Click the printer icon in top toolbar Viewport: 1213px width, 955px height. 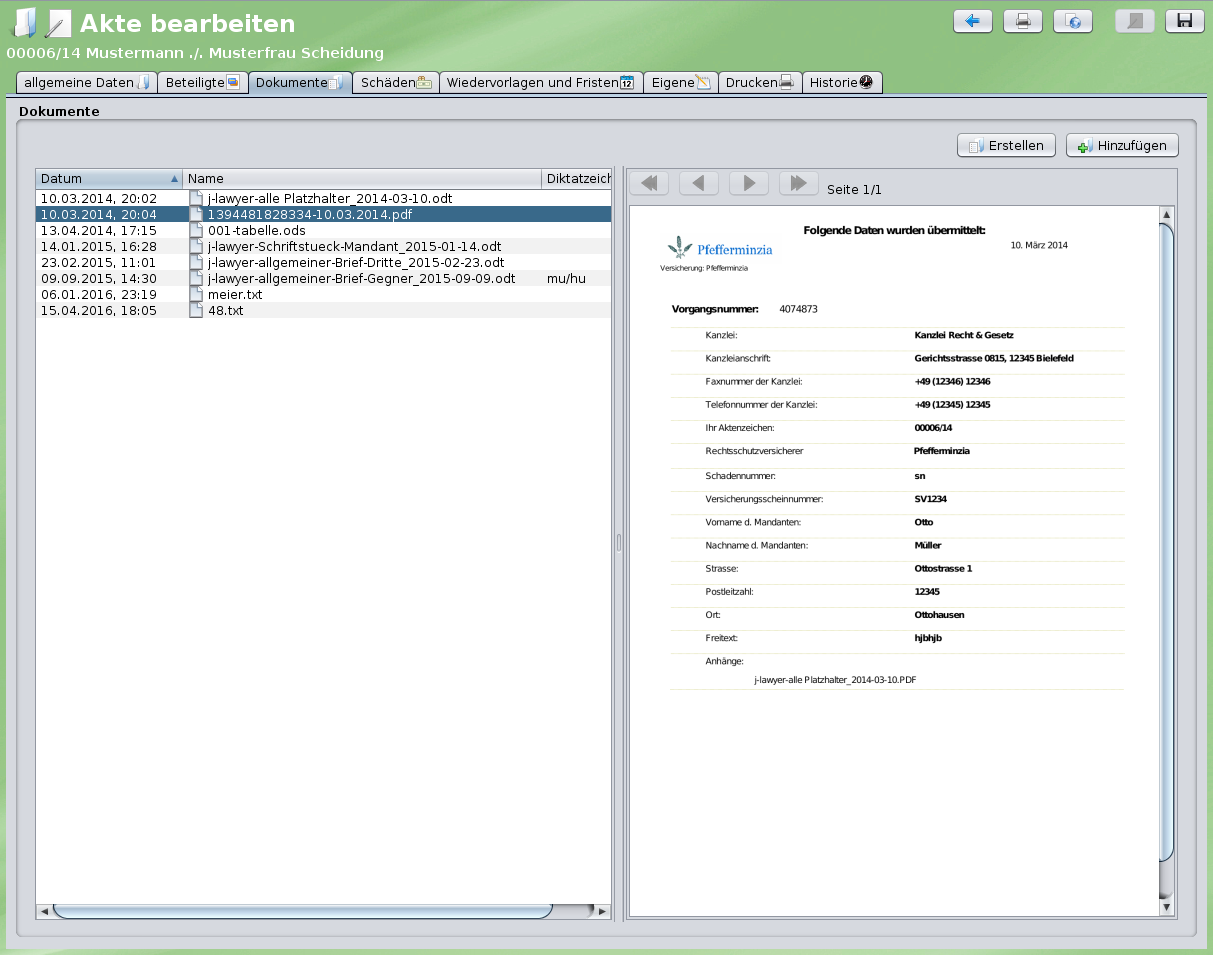[1023, 21]
